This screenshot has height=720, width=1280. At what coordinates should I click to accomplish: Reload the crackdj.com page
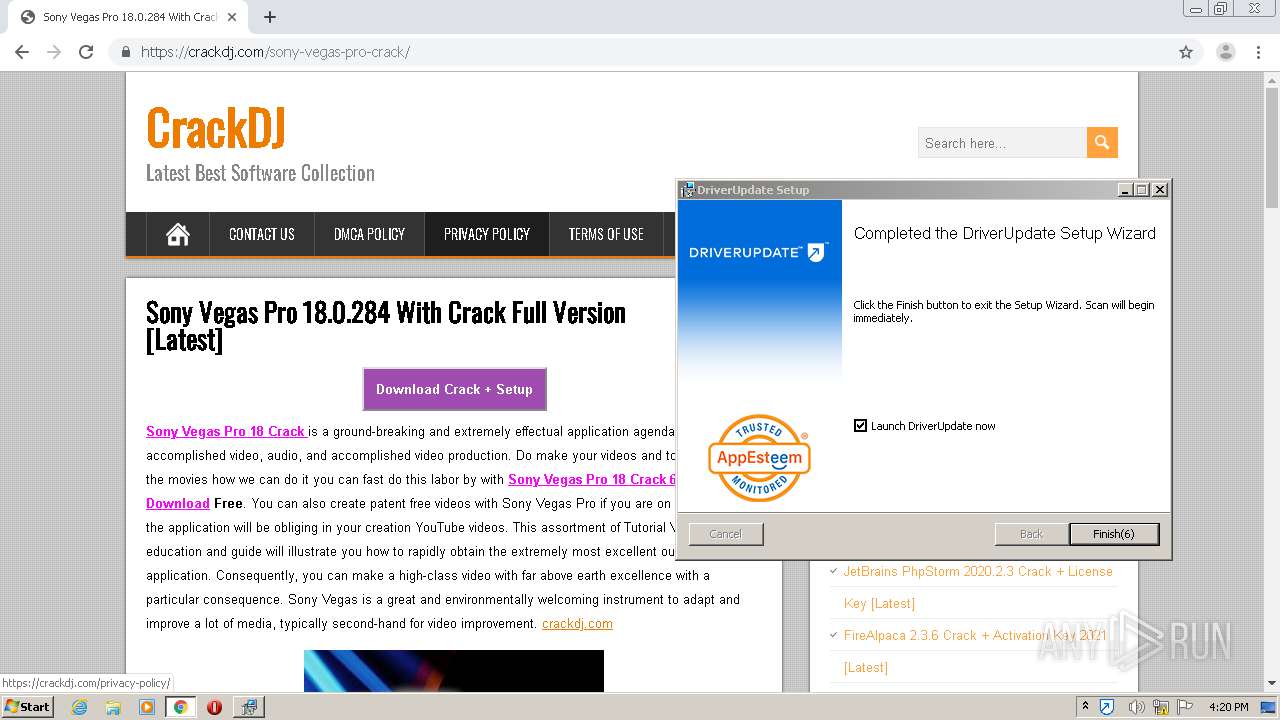(x=86, y=52)
